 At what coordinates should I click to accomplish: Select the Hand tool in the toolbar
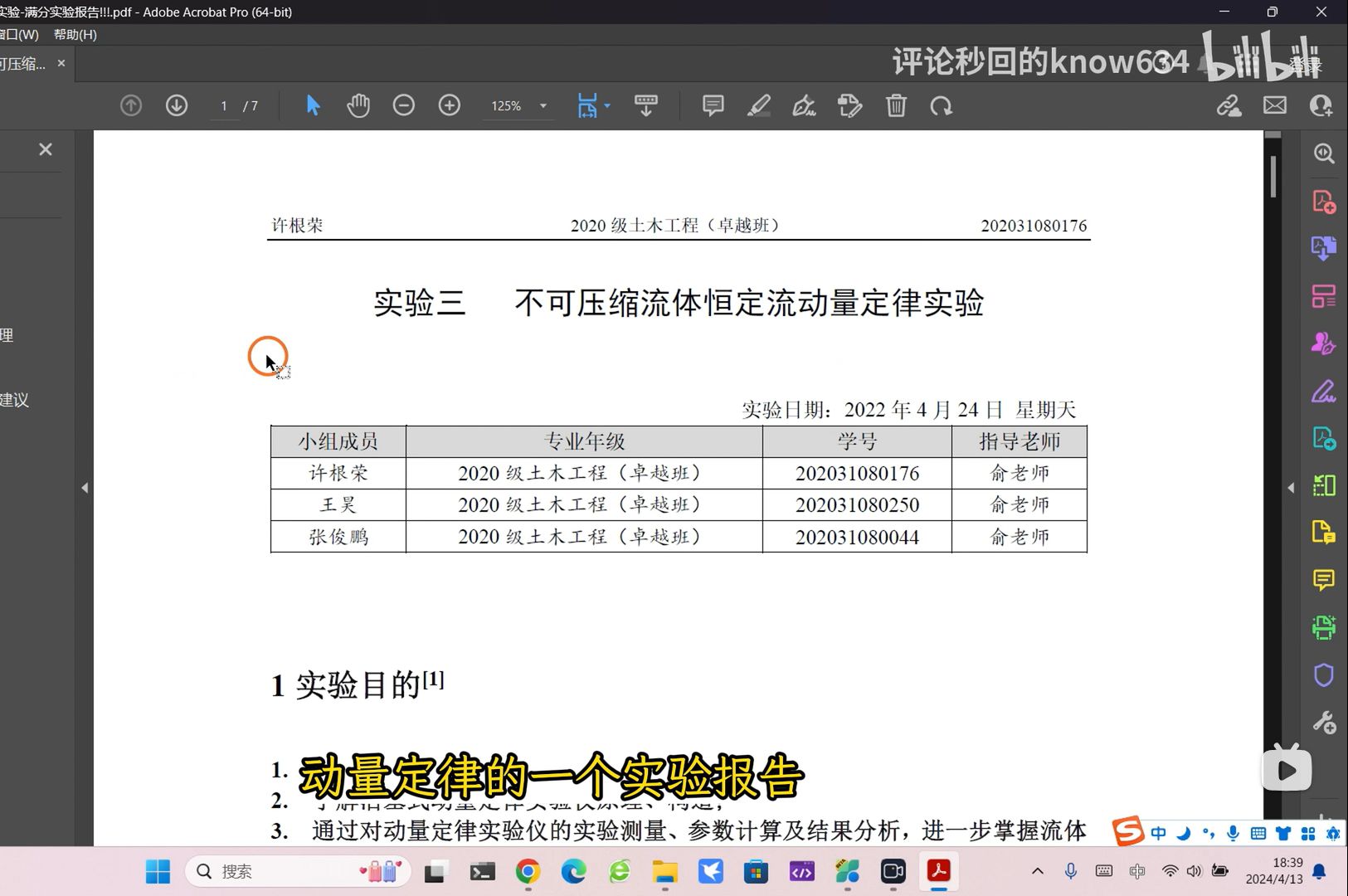click(x=358, y=105)
